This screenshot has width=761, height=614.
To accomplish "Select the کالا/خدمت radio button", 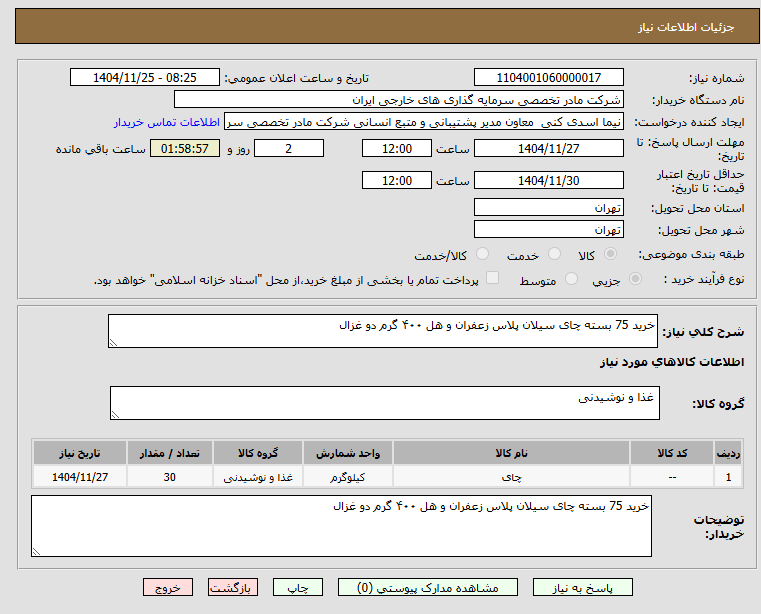I will click(x=482, y=254).
